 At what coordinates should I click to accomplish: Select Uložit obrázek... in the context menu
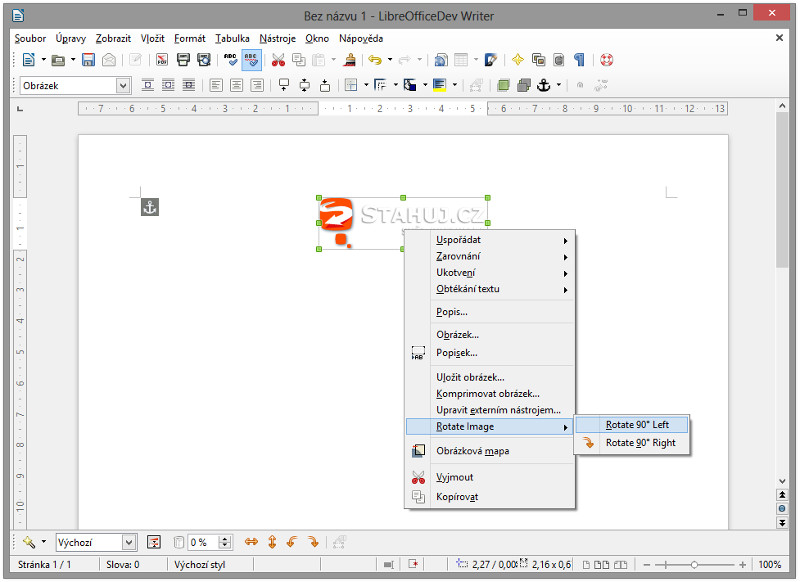coord(491,377)
